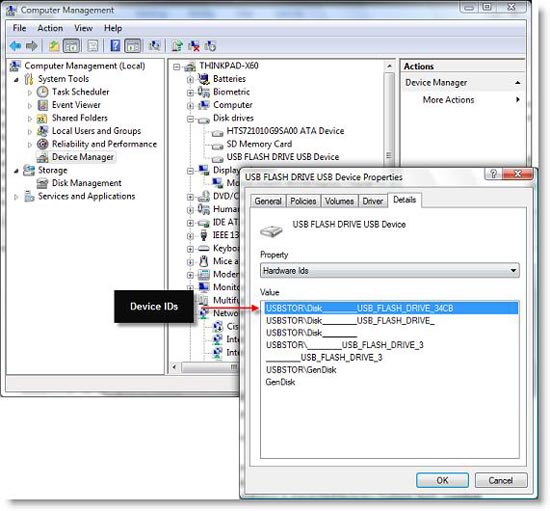The height and width of the screenshot is (511, 550).
Task: Collapse the Device Manager actions section
Action: point(518,83)
